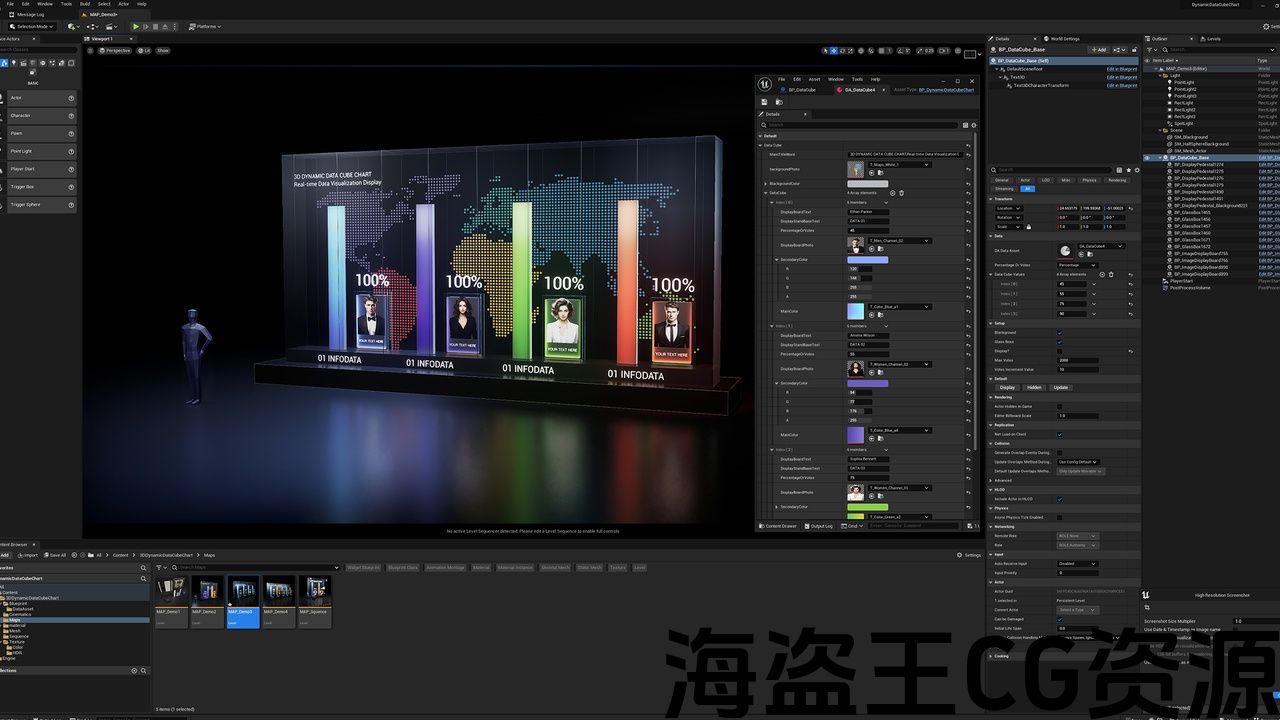This screenshot has width=1280, height=720.
Task: Reset MainTitleWord to default arrow
Action: [968, 154]
